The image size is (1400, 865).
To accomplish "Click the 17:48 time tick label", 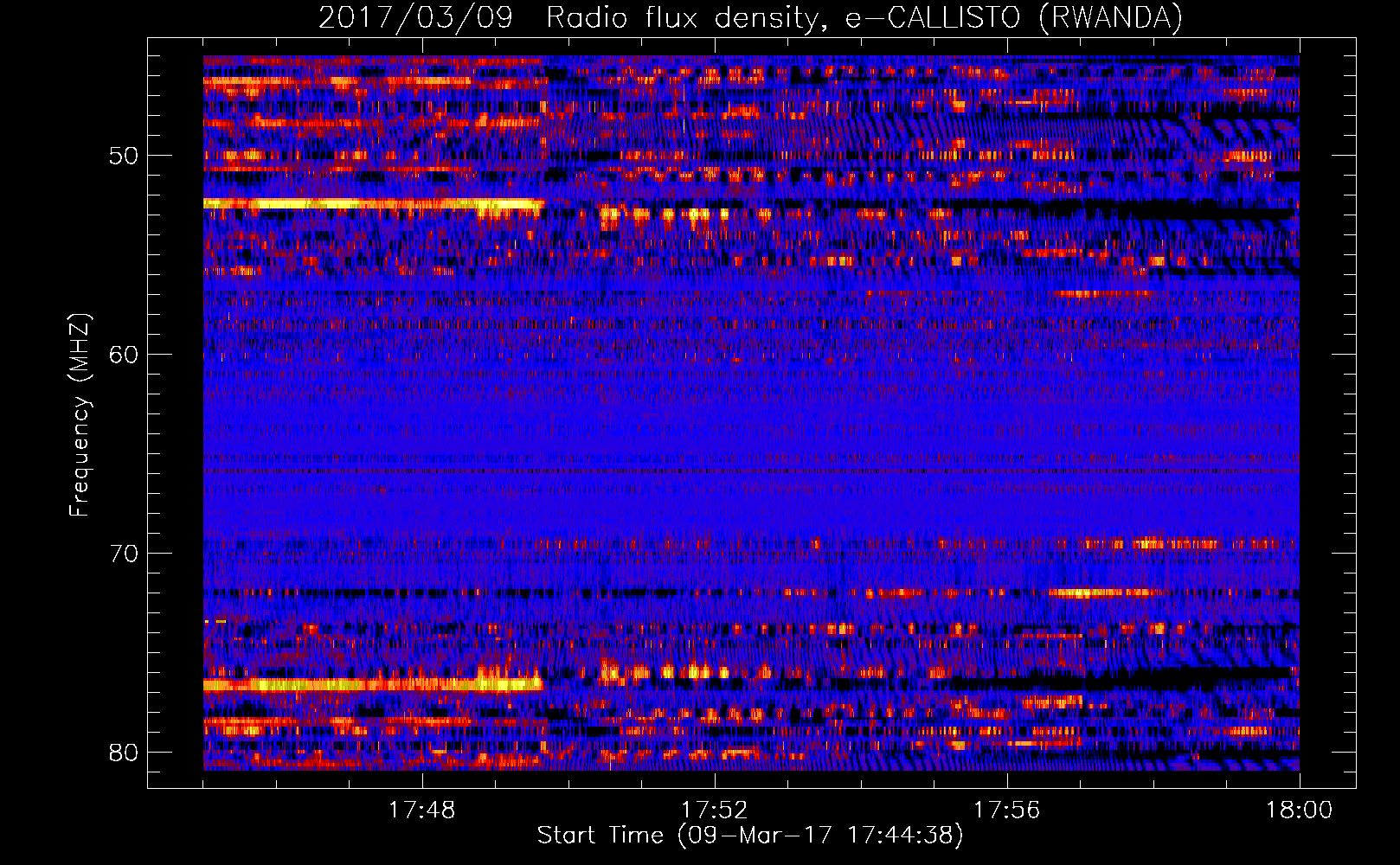I will click(x=421, y=811).
